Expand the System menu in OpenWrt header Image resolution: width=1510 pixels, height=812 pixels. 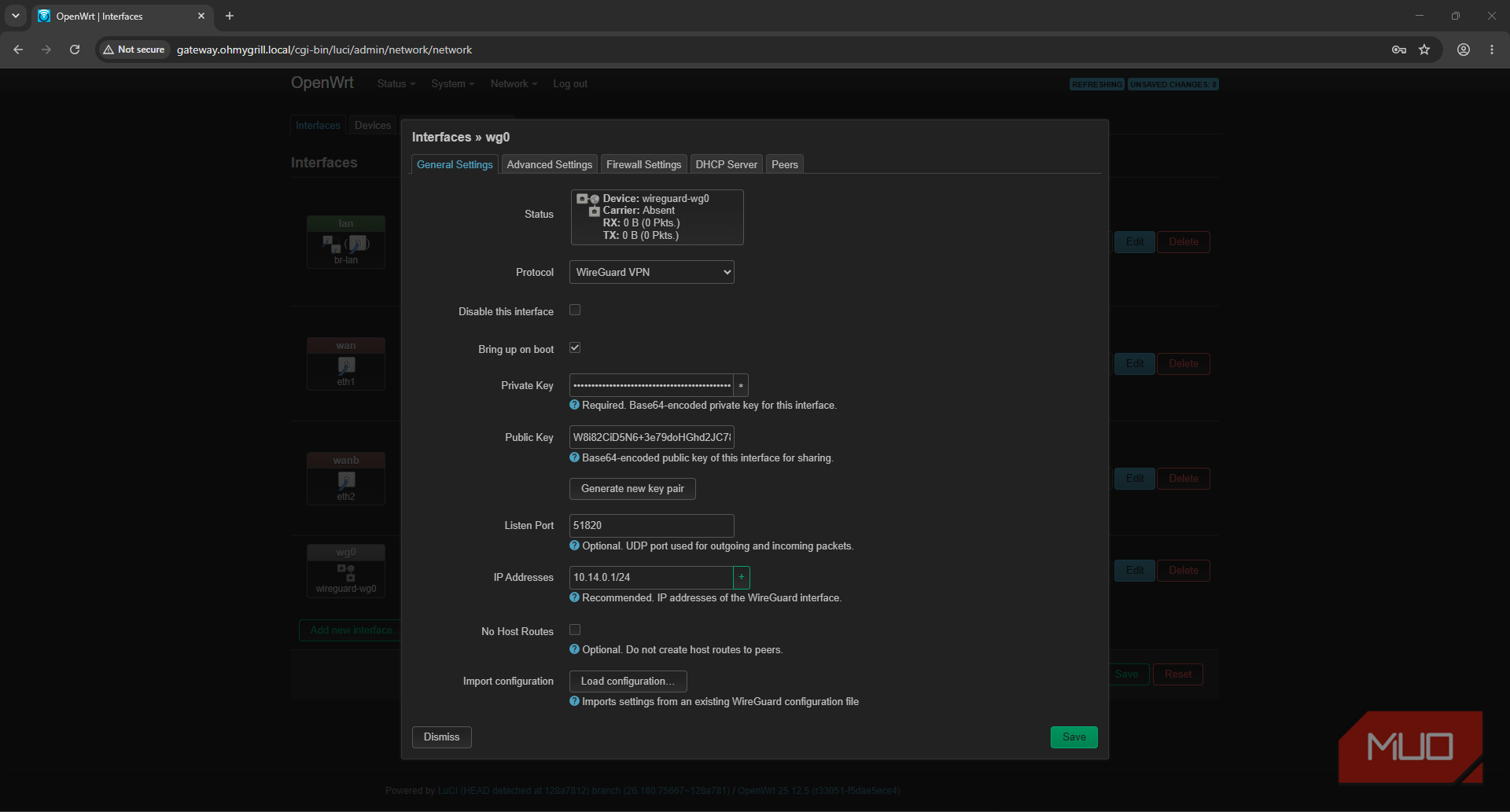click(453, 84)
